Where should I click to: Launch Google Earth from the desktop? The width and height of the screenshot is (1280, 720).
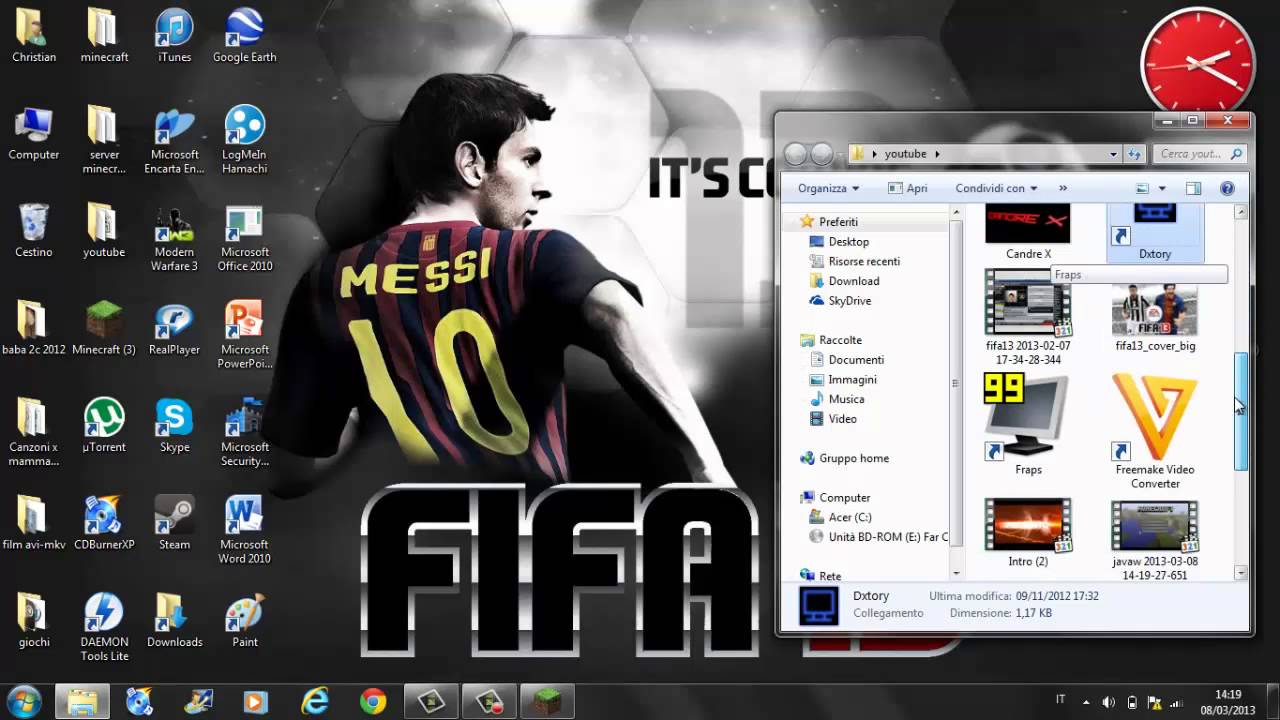[244, 35]
